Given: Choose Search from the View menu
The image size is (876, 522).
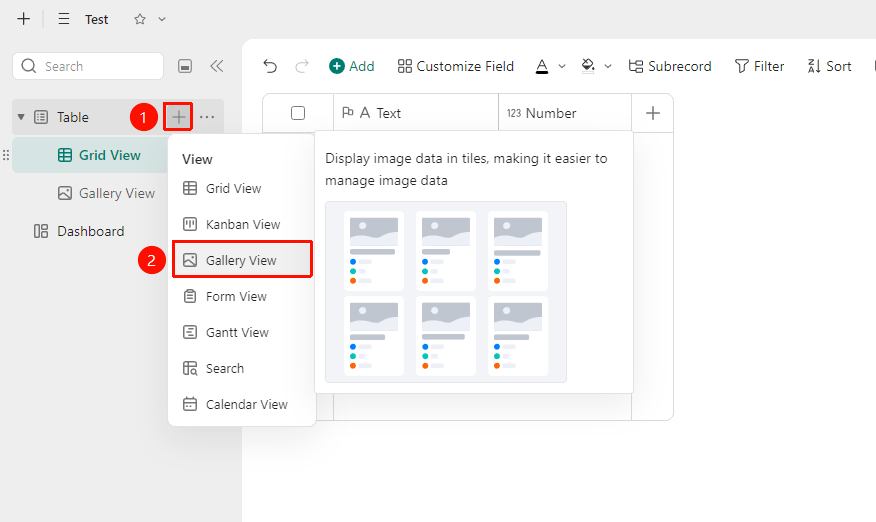Looking at the screenshot, I should [242, 368].
